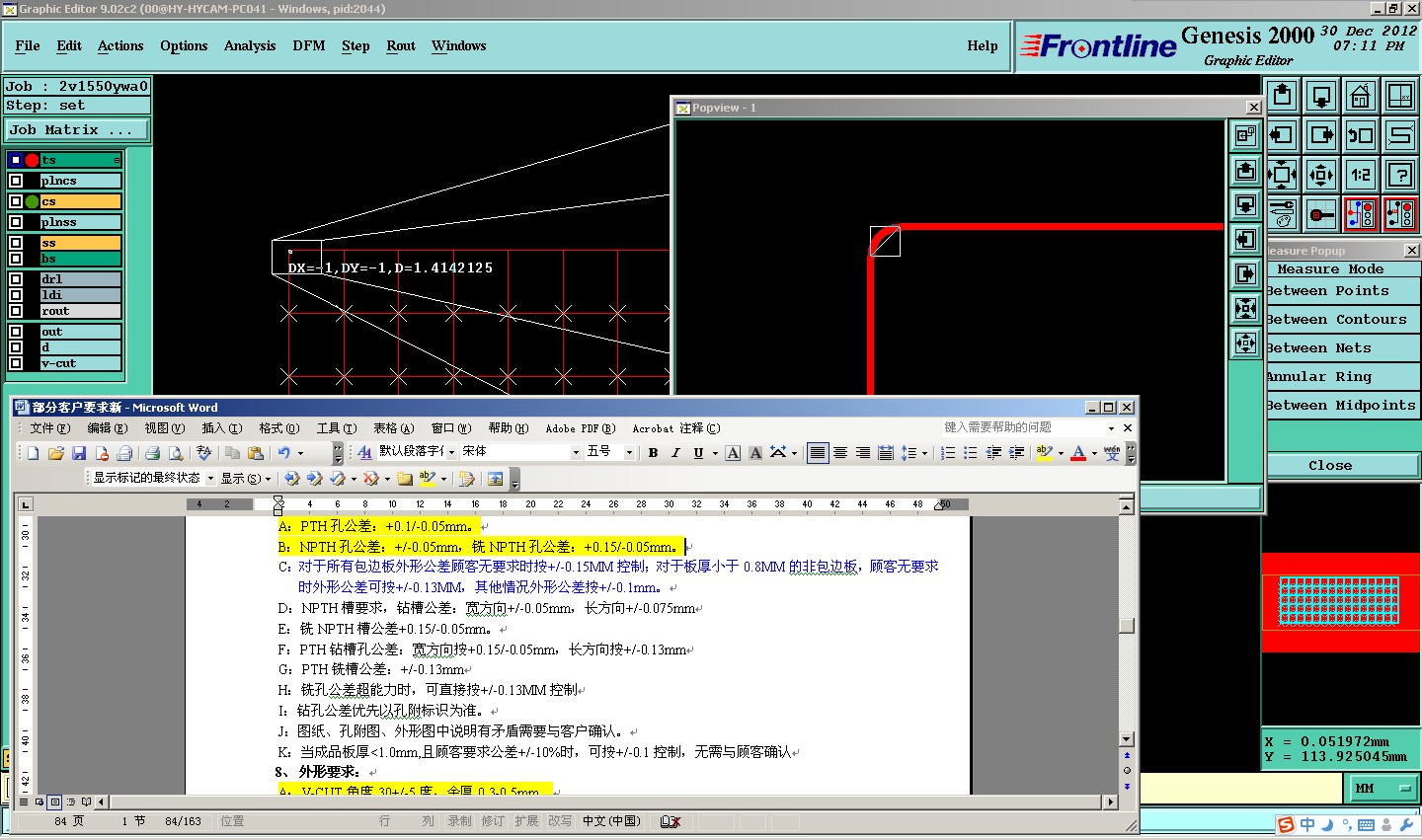The width and height of the screenshot is (1422, 840).
Task: Click Close in the Measure Popup
Action: (1330, 466)
